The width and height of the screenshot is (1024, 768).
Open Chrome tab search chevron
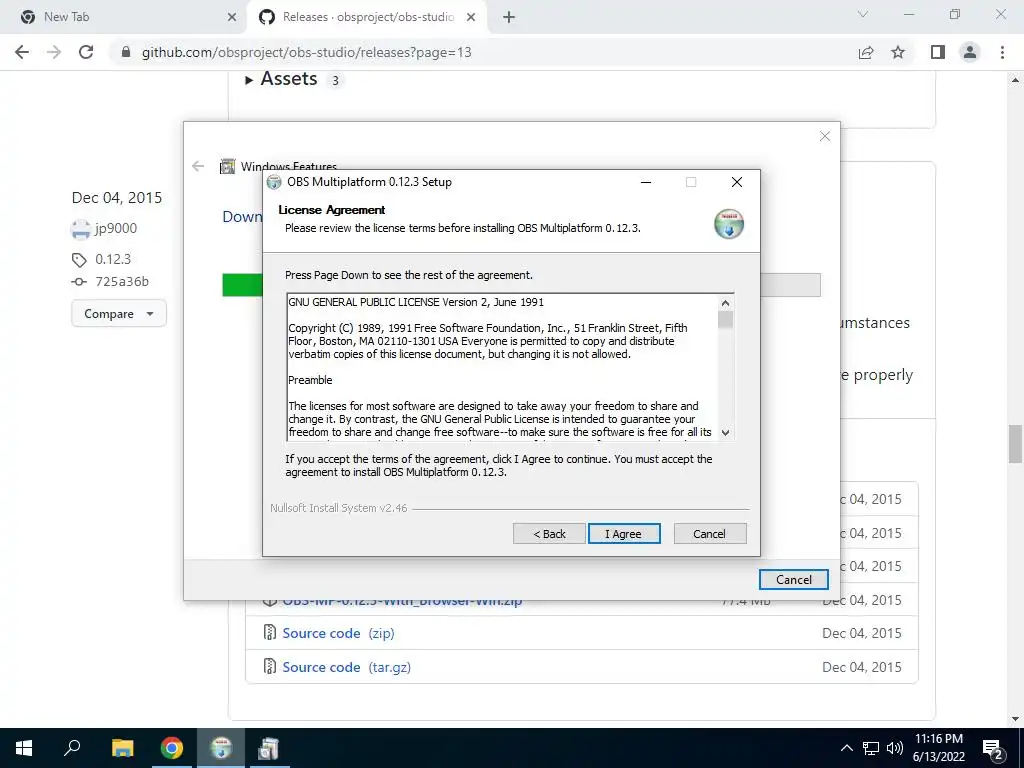(x=863, y=14)
